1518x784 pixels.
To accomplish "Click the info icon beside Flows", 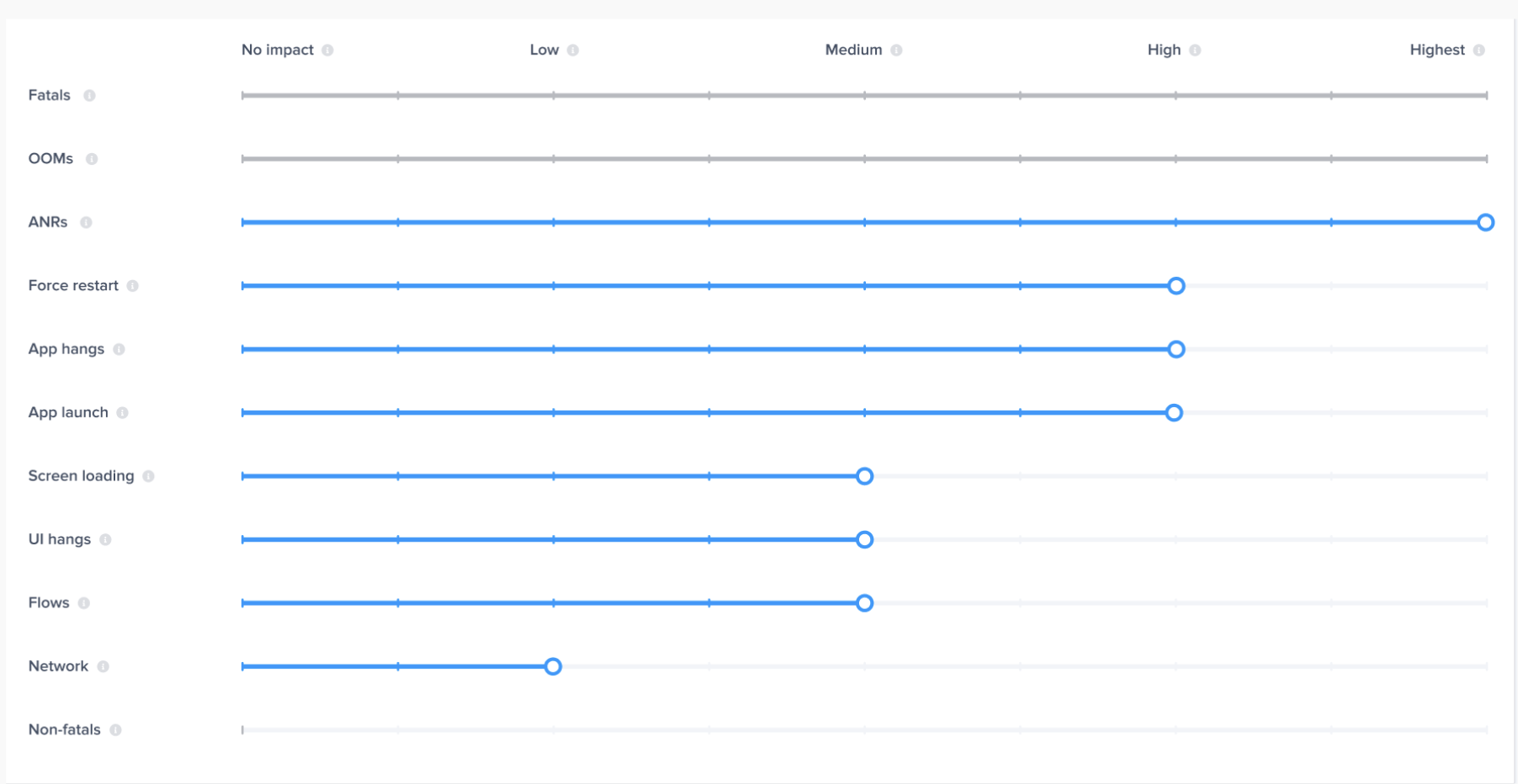I will point(84,603).
